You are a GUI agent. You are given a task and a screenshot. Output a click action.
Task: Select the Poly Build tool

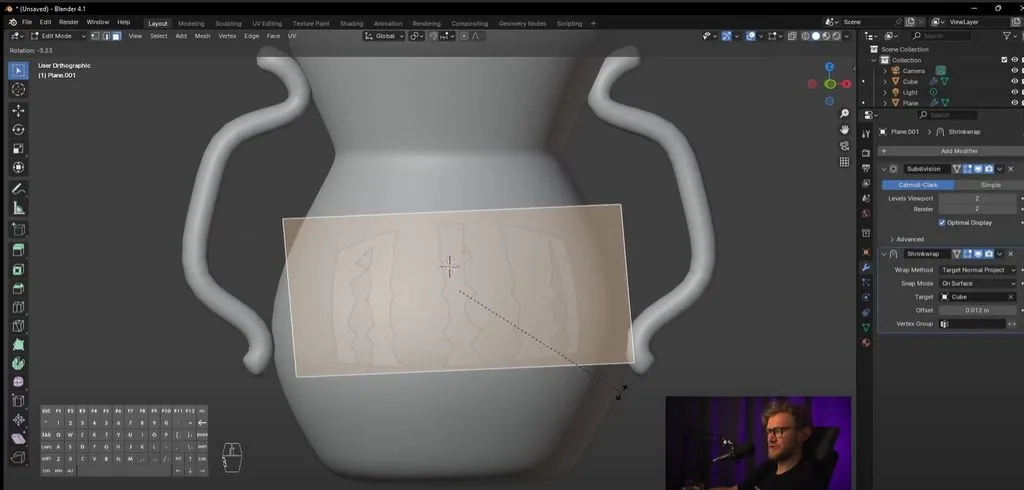(18, 344)
